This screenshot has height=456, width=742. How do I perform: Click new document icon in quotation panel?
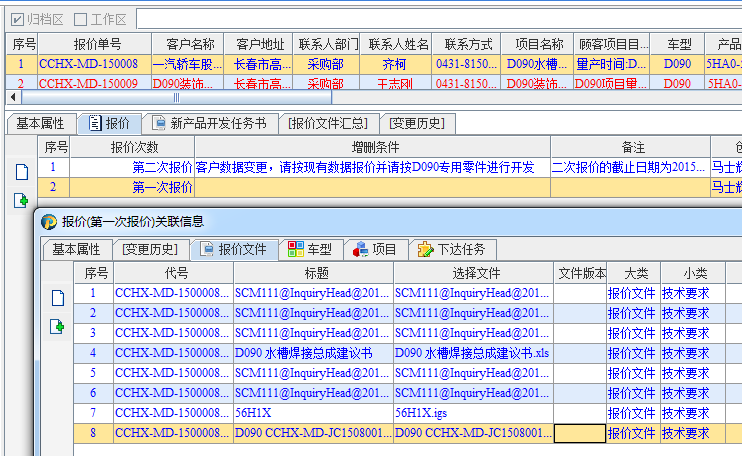tap(21, 171)
